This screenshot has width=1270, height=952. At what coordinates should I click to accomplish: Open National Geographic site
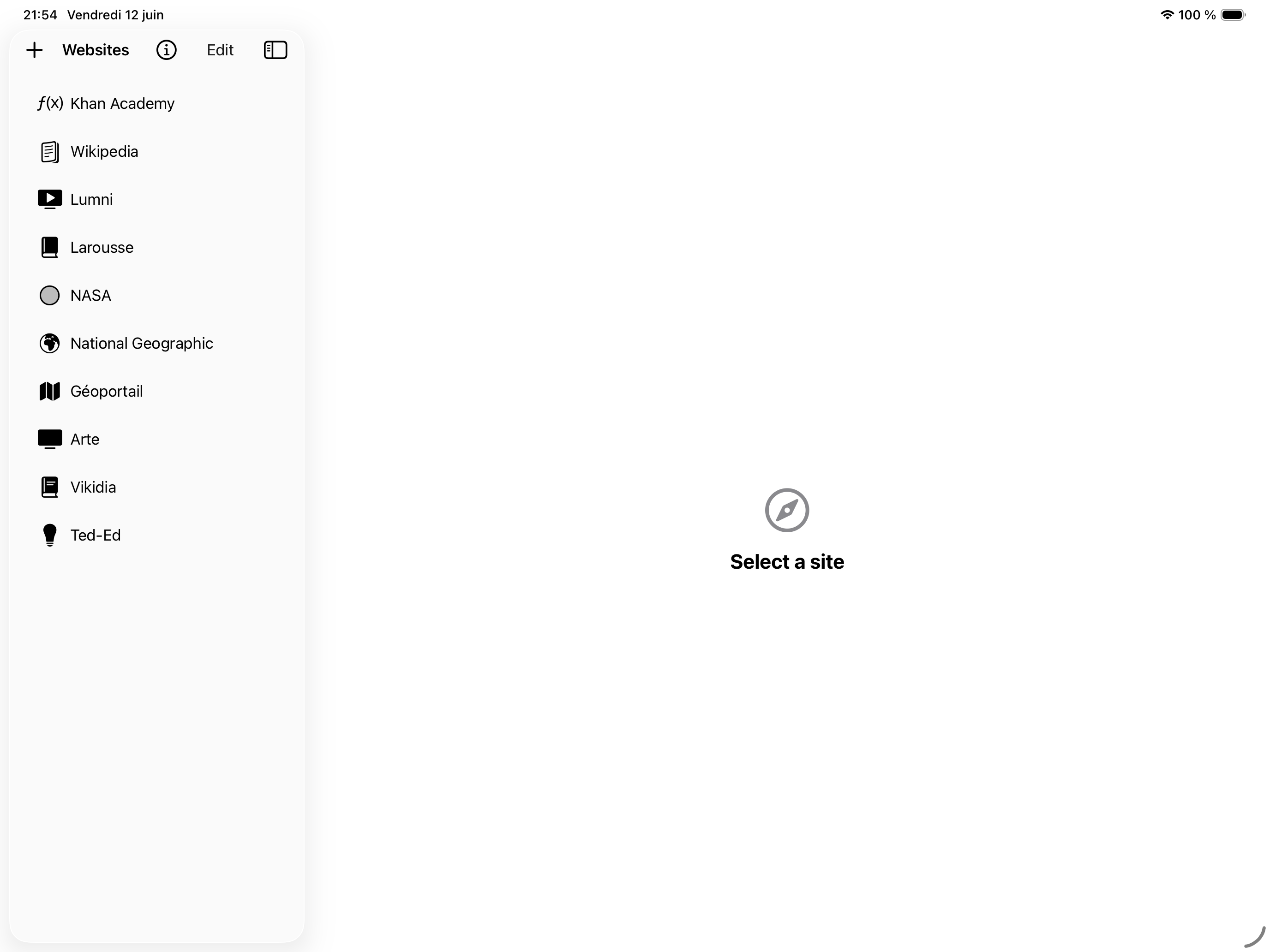click(156, 343)
